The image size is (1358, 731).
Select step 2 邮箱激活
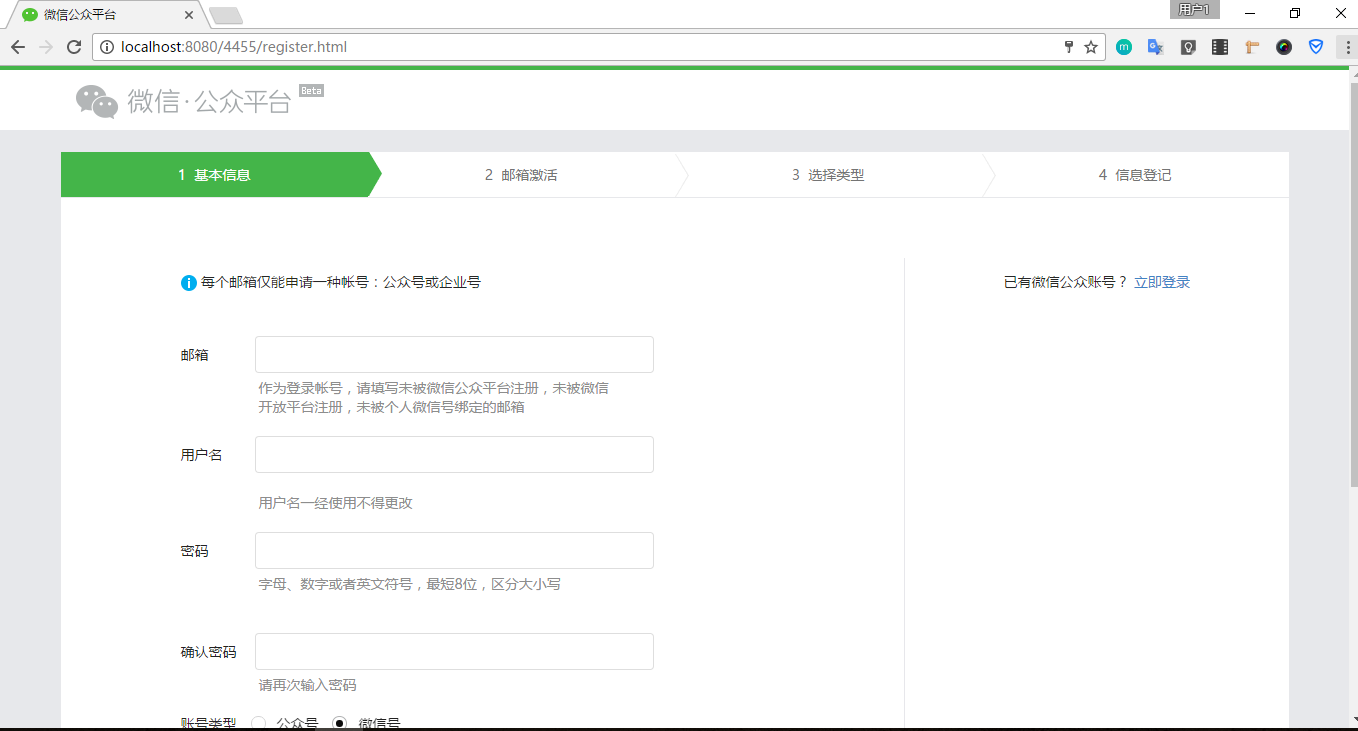point(521,175)
